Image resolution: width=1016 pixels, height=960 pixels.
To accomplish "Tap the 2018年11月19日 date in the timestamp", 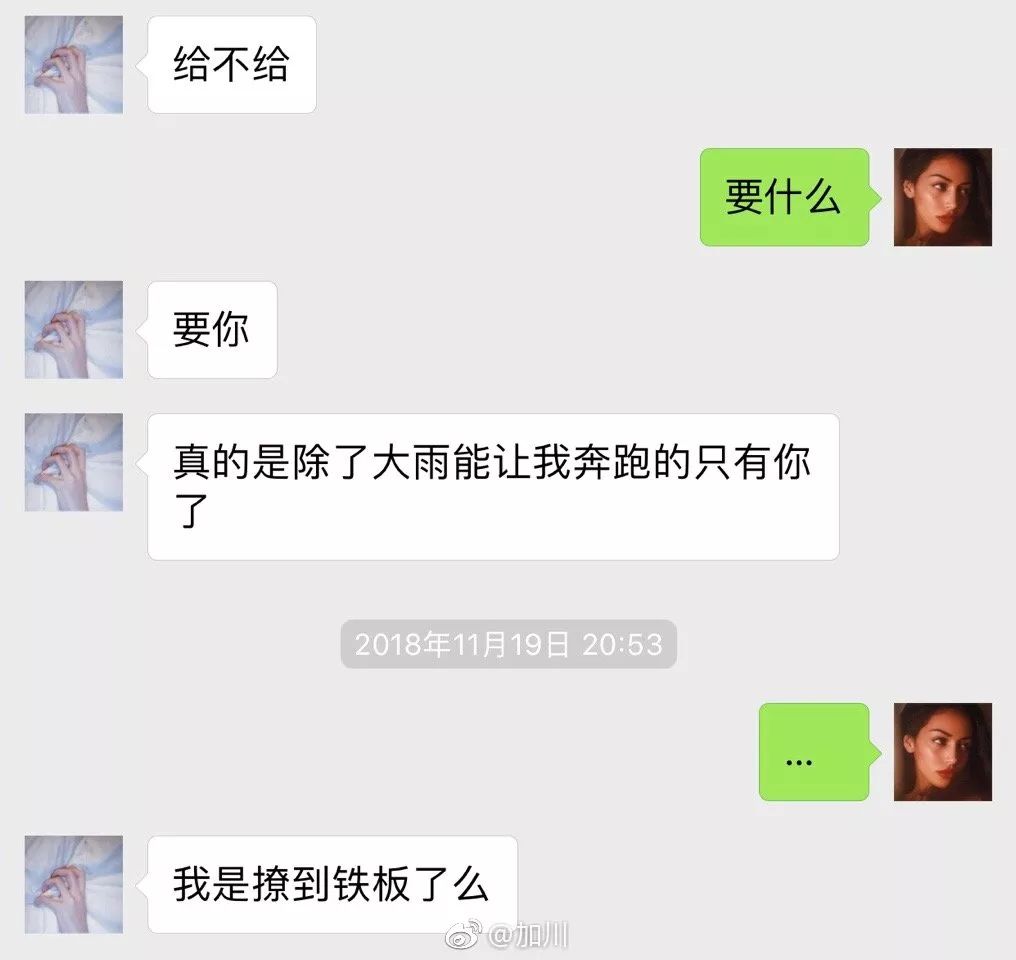I will coord(462,645).
